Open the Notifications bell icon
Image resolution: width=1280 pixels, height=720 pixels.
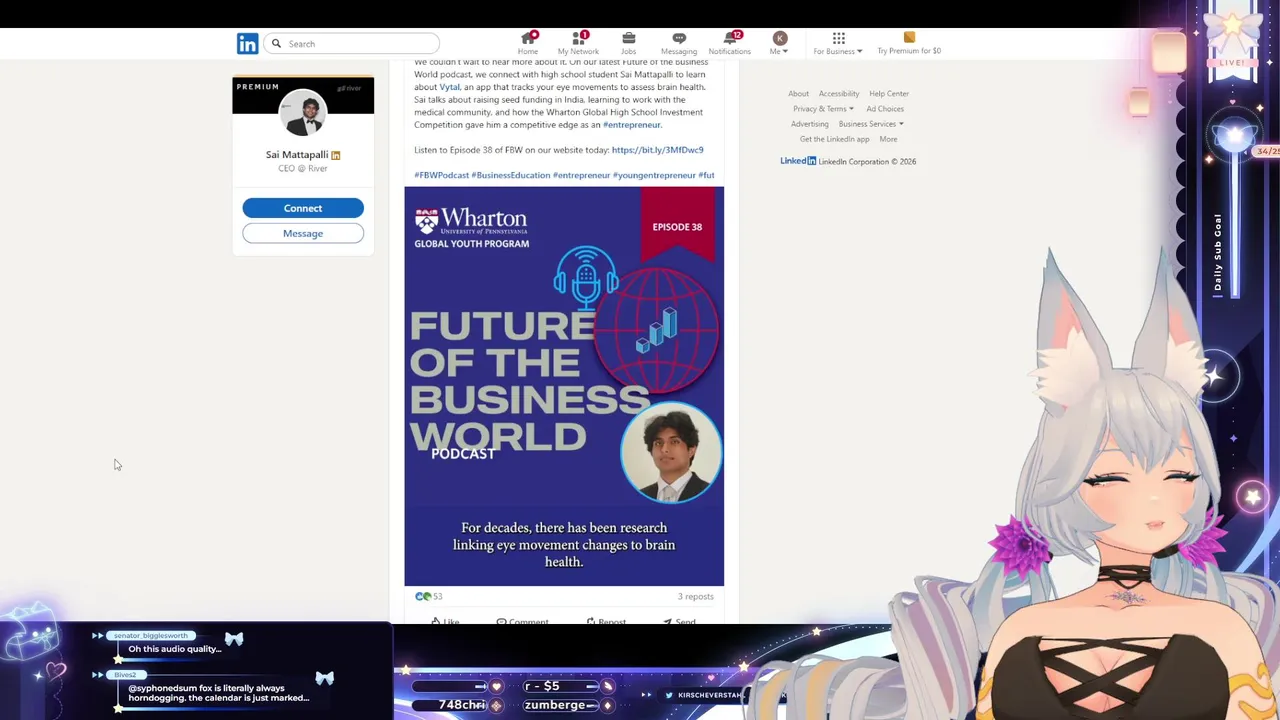(730, 38)
